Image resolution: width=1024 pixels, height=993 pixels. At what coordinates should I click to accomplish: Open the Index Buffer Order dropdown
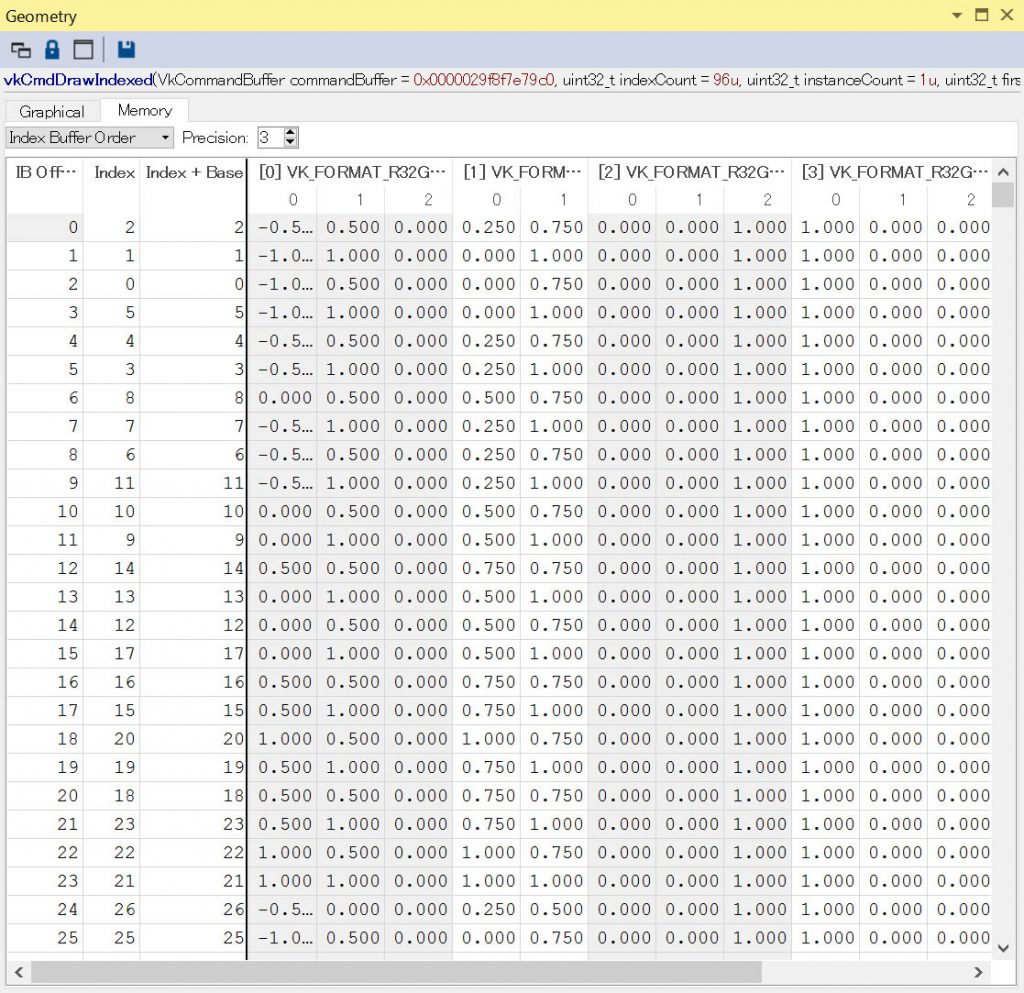(89, 138)
